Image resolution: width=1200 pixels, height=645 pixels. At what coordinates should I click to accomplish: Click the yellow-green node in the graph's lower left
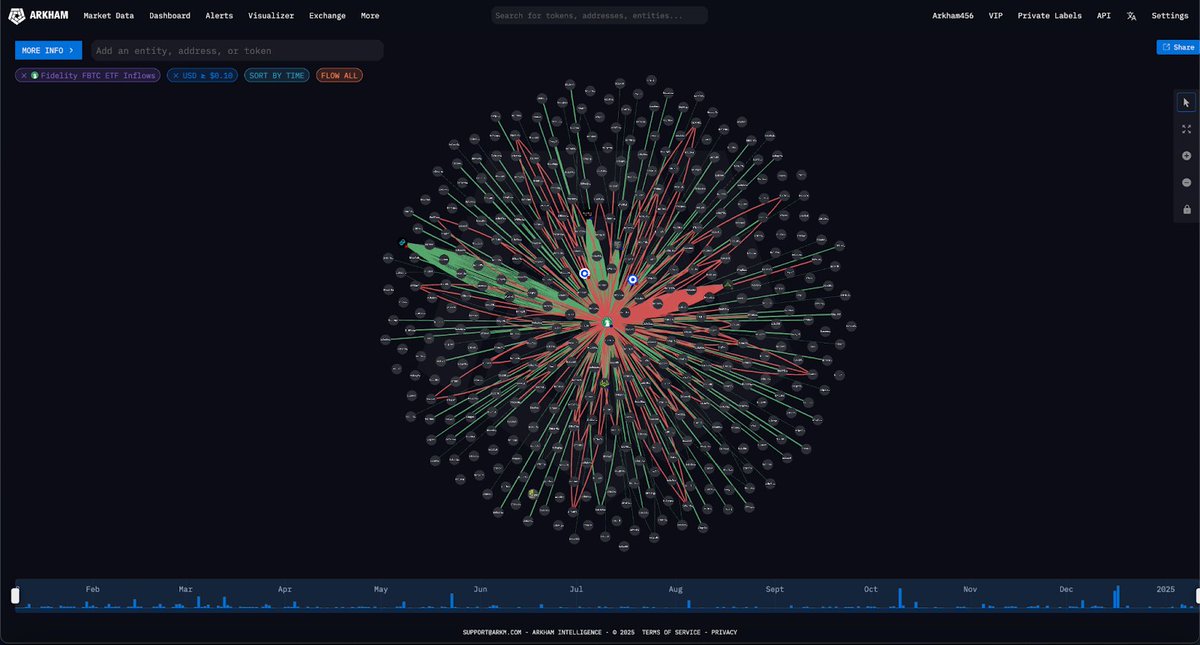click(x=533, y=493)
